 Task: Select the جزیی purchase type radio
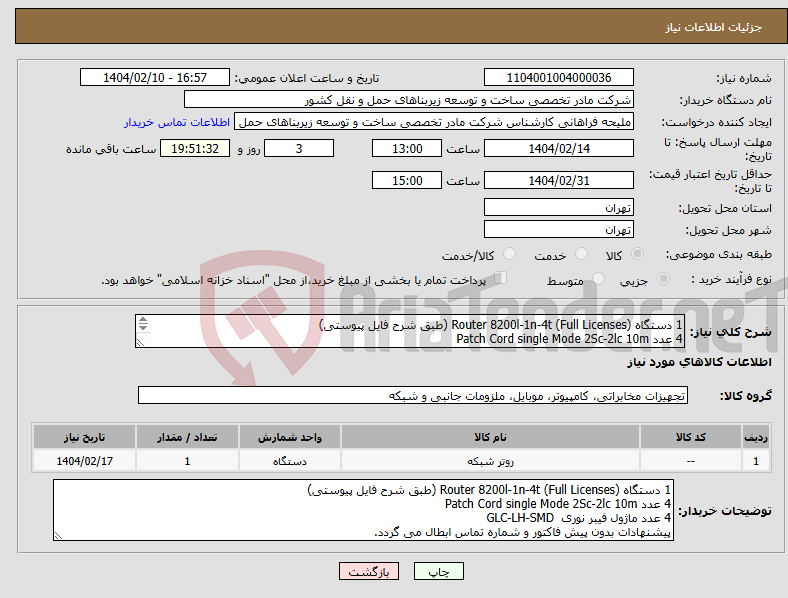coord(663,278)
